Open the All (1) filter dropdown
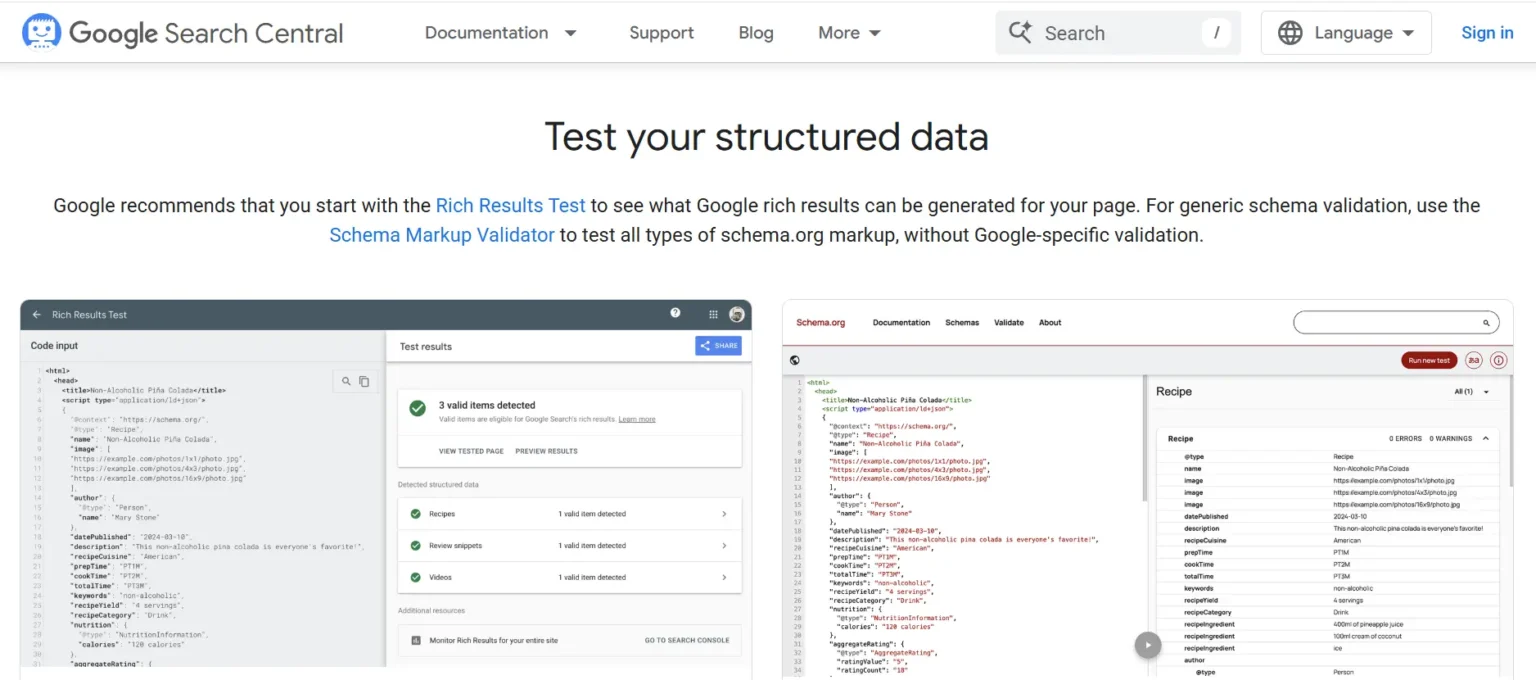The width and height of the screenshot is (1536, 680). coord(1472,391)
